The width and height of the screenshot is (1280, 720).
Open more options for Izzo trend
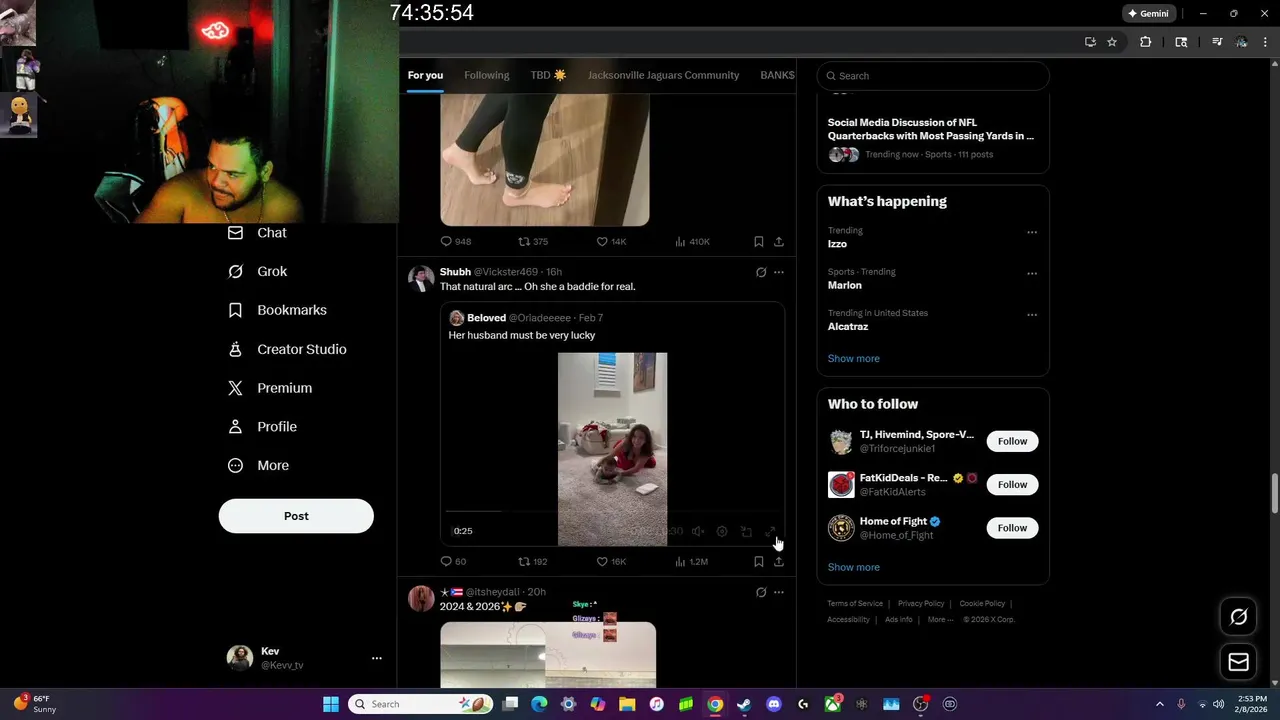tap(1032, 232)
